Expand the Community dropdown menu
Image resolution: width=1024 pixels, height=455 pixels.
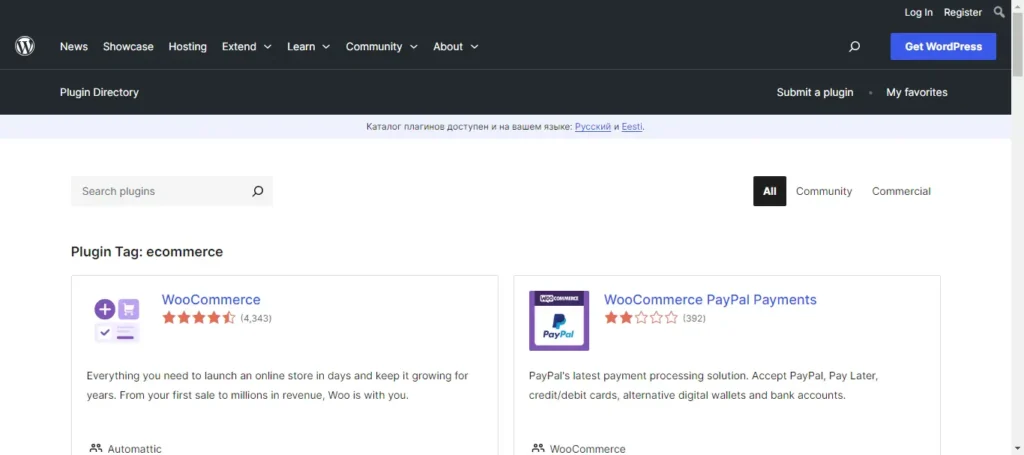coord(381,46)
